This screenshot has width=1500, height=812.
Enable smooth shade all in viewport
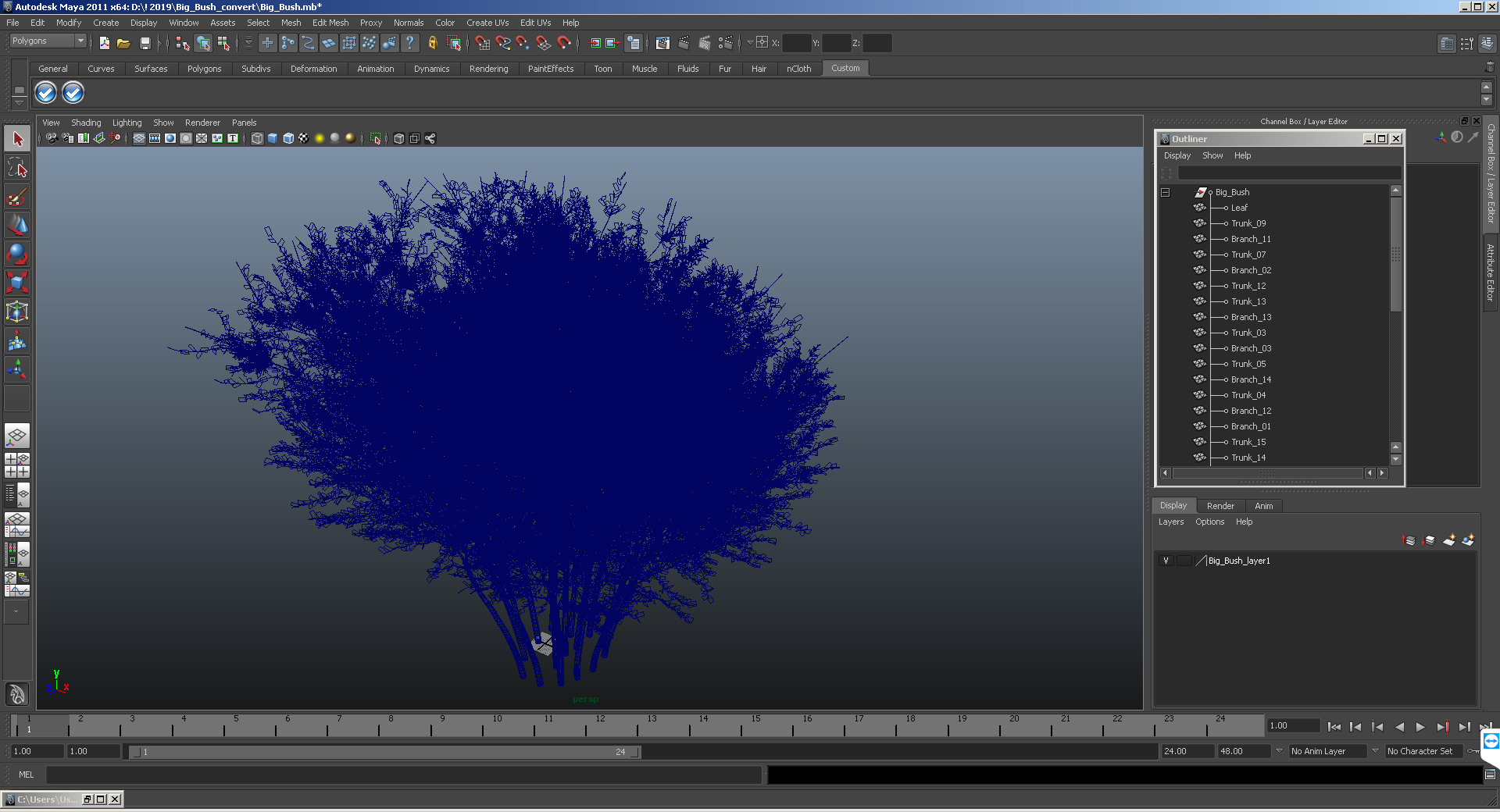[273, 138]
